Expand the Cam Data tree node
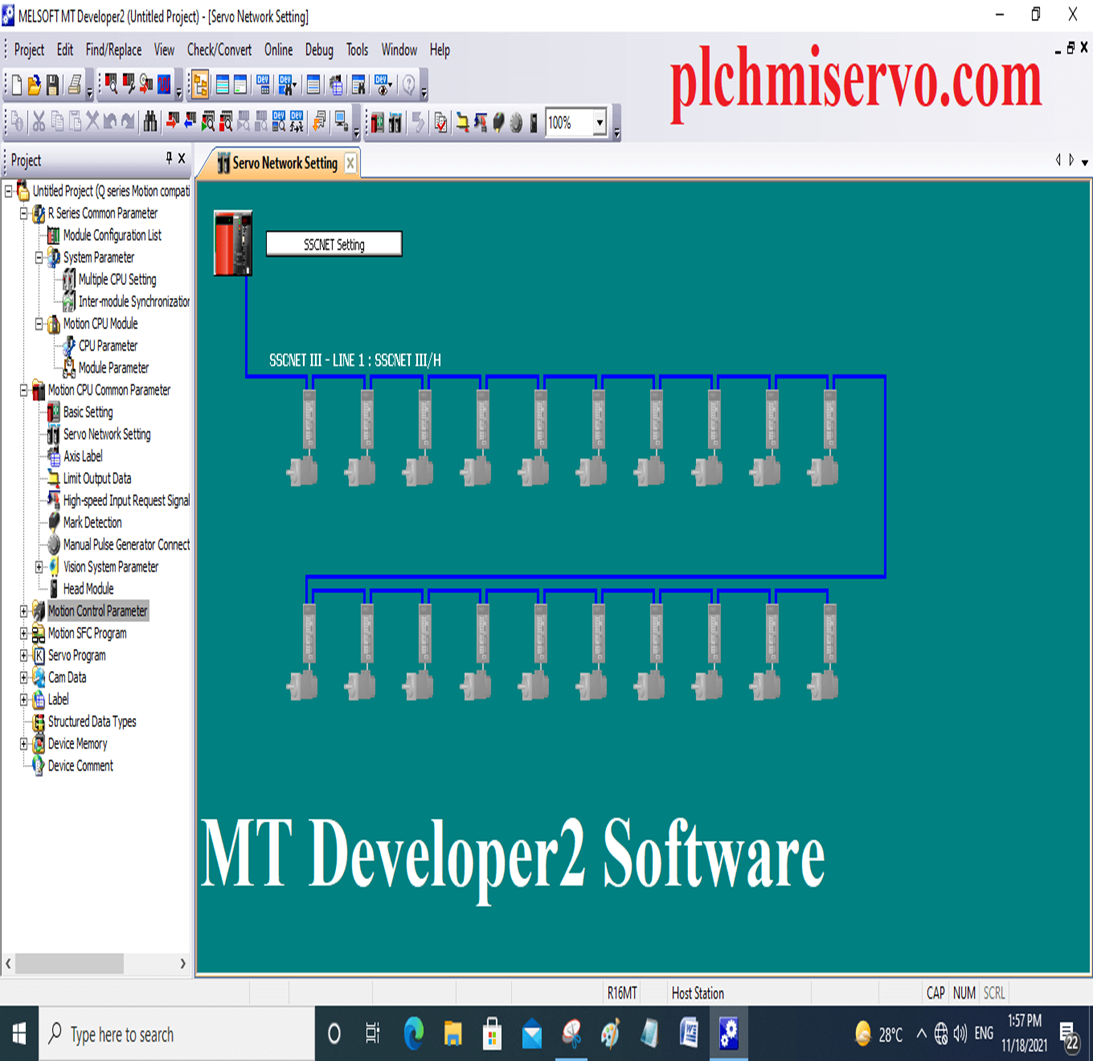 (x=24, y=677)
